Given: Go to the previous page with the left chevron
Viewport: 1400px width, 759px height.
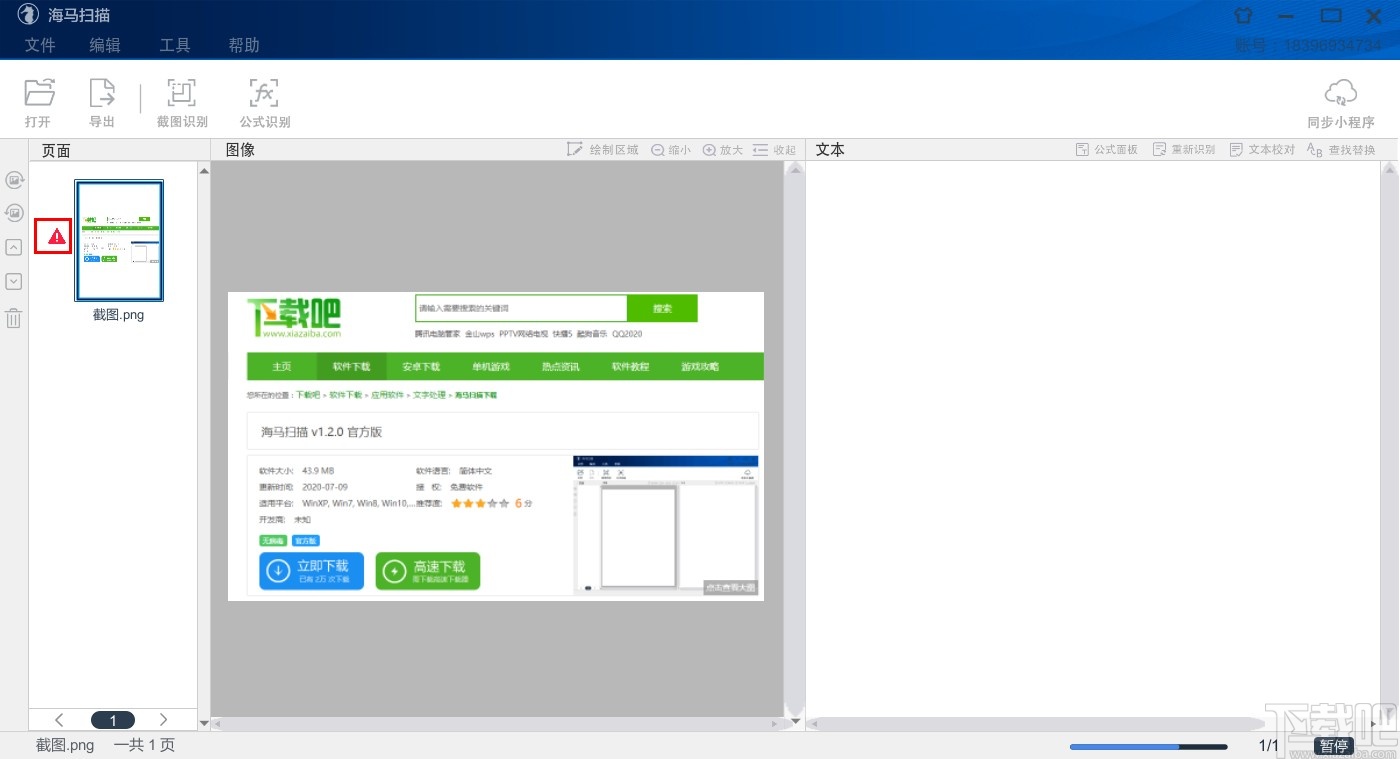Looking at the screenshot, I should pyautogui.click(x=59, y=720).
